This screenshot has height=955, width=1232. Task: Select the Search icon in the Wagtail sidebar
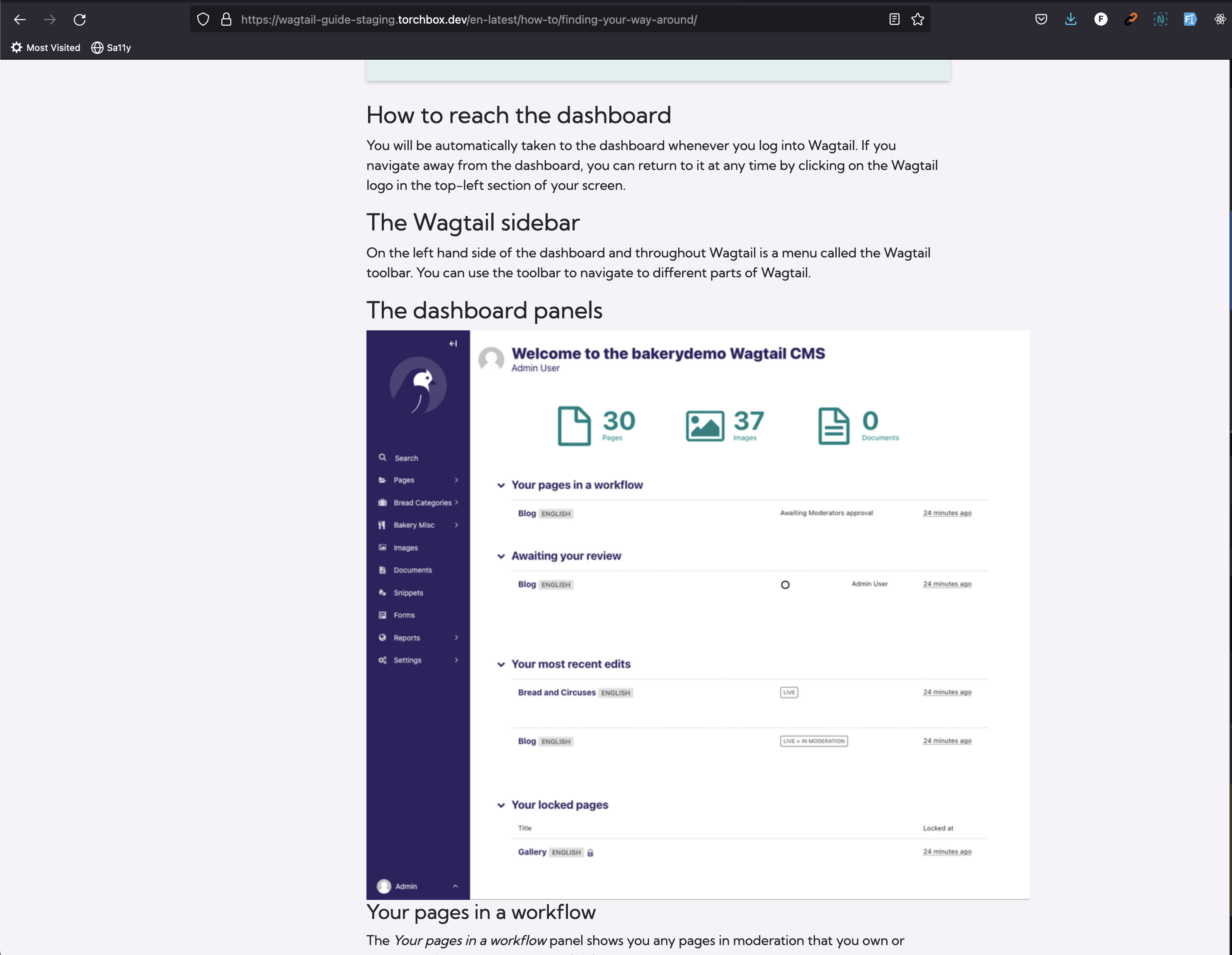pos(383,458)
